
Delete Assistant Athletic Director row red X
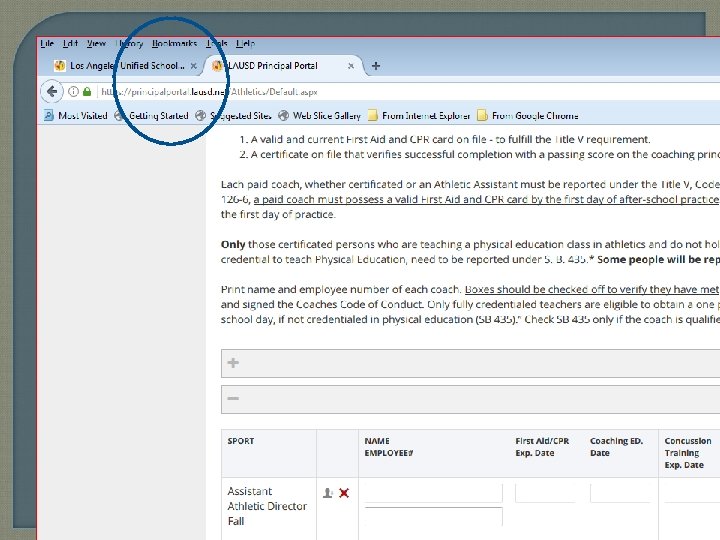344,493
